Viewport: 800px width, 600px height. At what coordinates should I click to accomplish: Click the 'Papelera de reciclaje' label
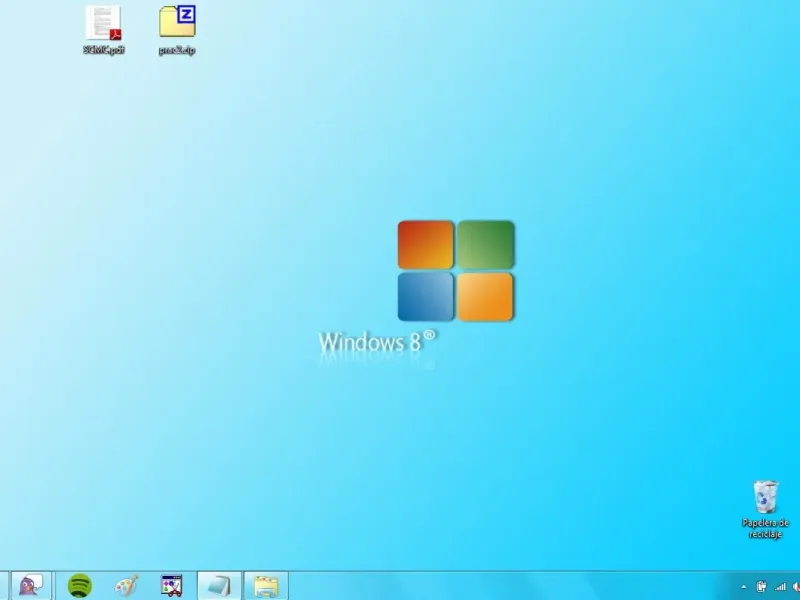click(765, 528)
